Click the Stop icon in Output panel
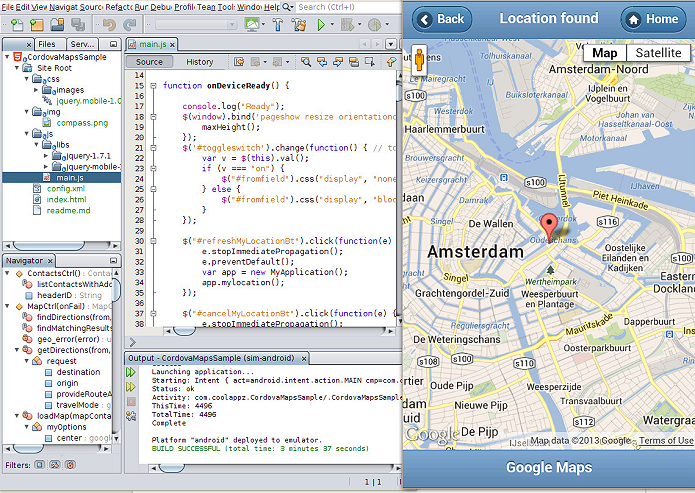695x493 pixels. click(131, 401)
